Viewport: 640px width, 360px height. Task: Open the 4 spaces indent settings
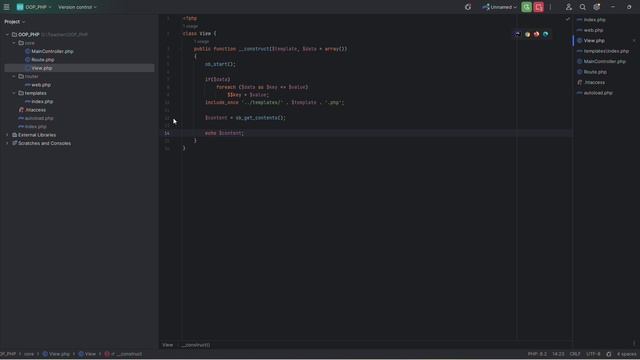click(626, 354)
